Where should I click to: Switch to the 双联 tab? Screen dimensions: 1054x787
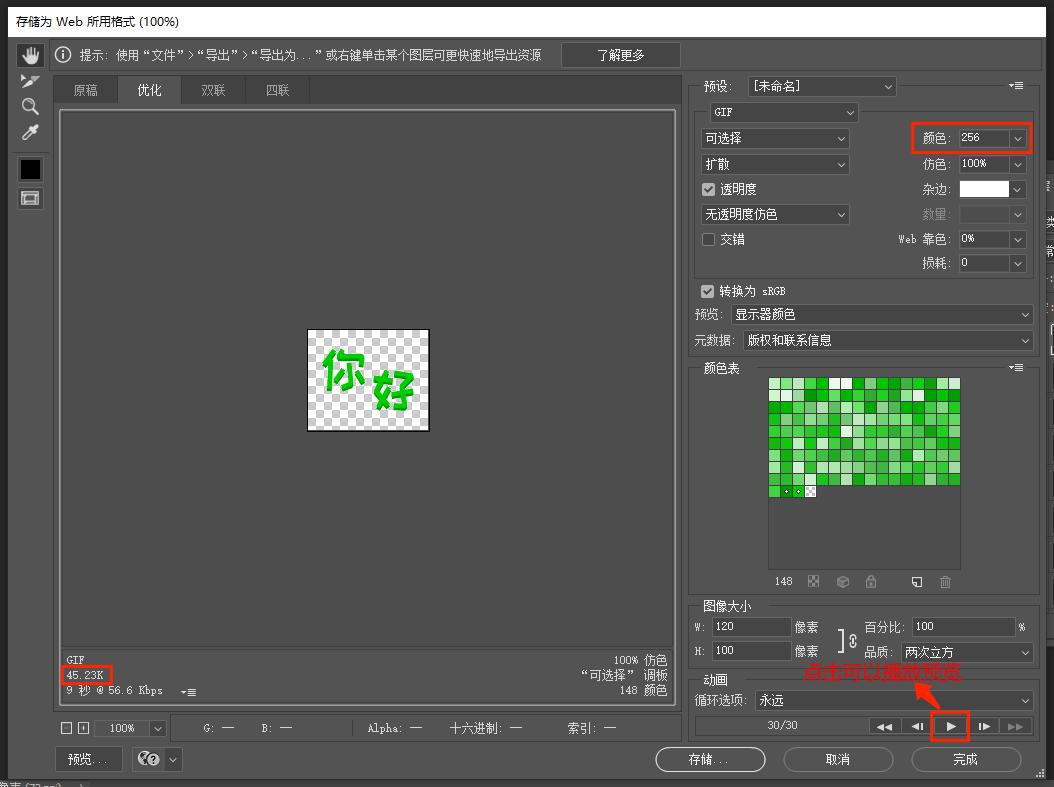click(x=213, y=90)
